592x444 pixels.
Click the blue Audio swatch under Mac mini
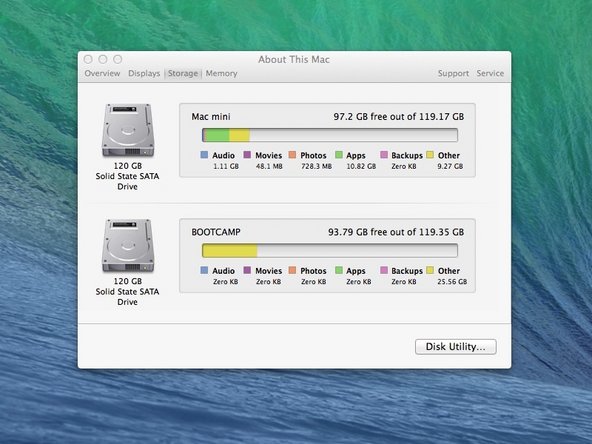tap(204, 155)
